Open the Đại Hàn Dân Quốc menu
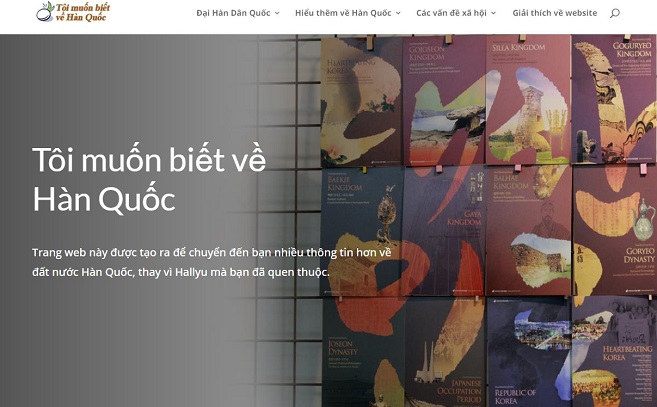This screenshot has width=657, height=407. [233, 13]
